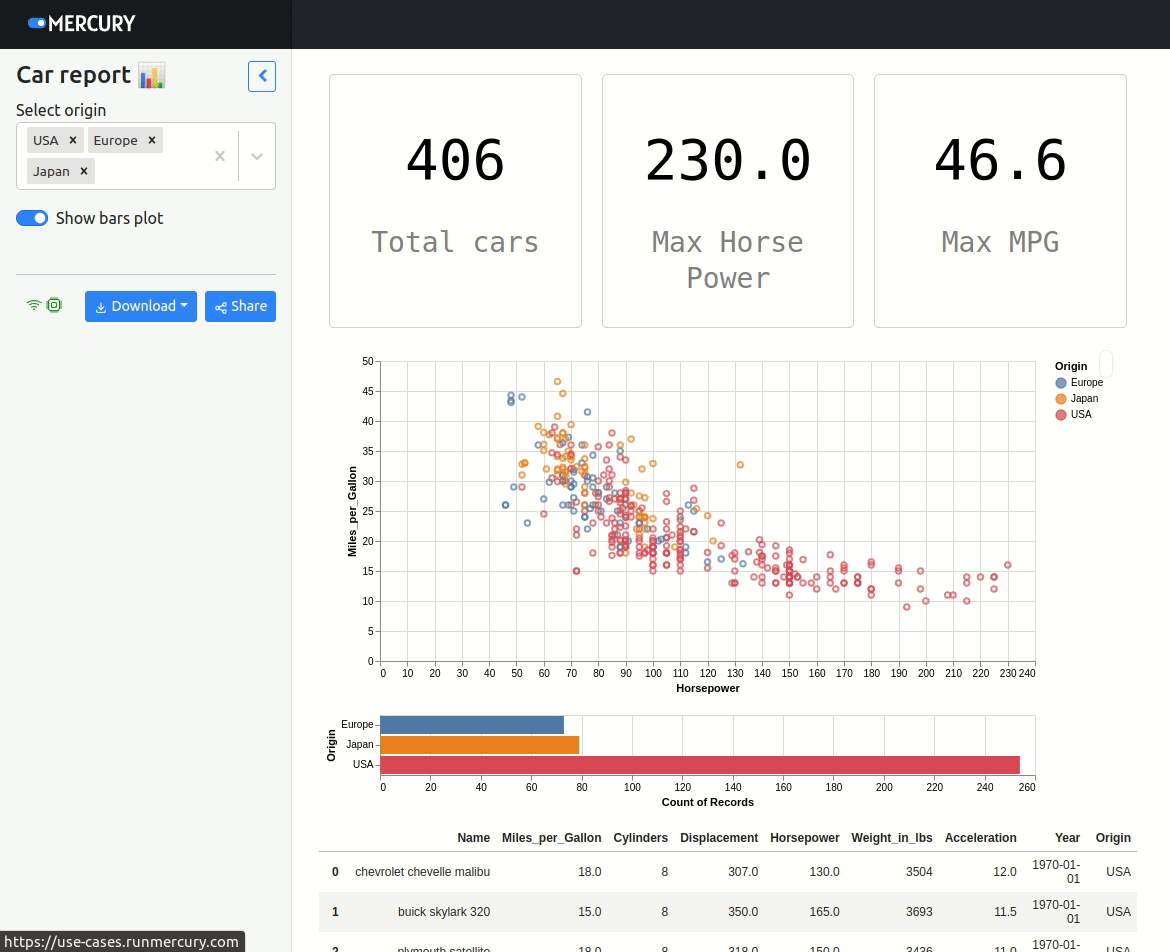Click the green kernel status icon
This screenshot has width=1170, height=952.
tap(55, 305)
